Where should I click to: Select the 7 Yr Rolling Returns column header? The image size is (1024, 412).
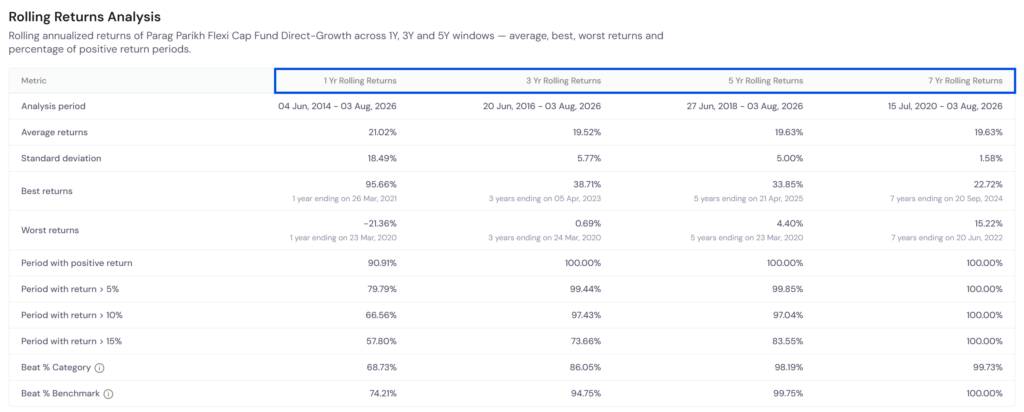pos(965,81)
